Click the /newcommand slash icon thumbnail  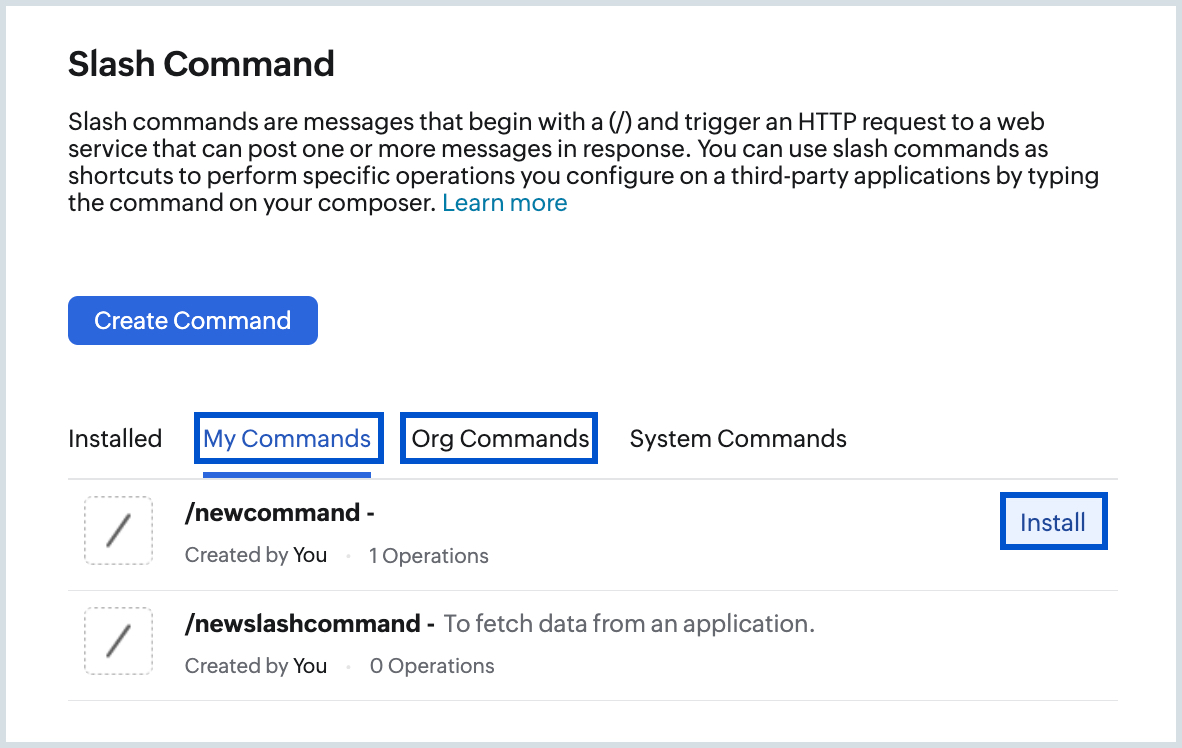118,530
